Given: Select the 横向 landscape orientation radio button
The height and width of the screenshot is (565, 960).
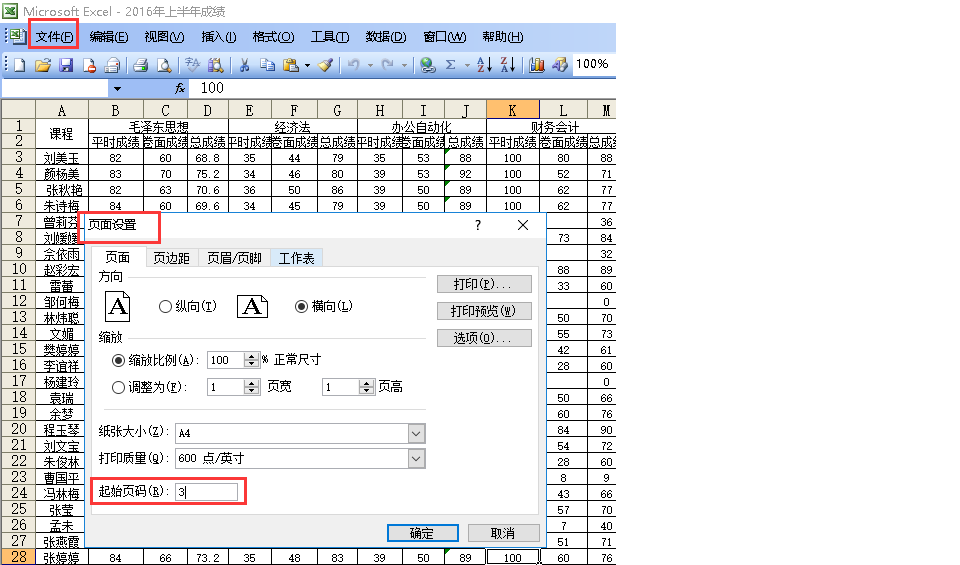Looking at the screenshot, I should (301, 307).
